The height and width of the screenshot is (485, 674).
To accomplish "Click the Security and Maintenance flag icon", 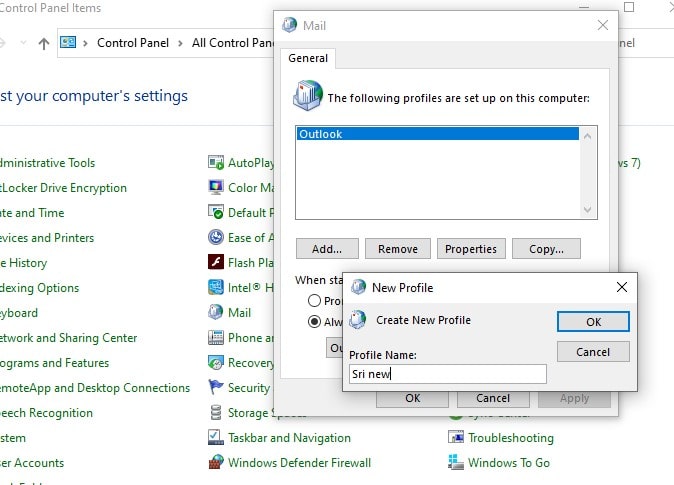I will [216, 387].
